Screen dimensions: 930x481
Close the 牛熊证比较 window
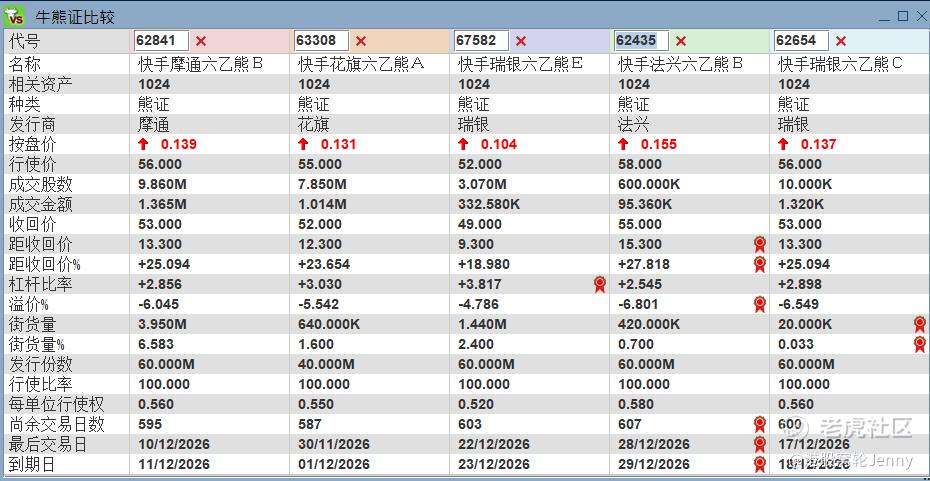tap(920, 17)
